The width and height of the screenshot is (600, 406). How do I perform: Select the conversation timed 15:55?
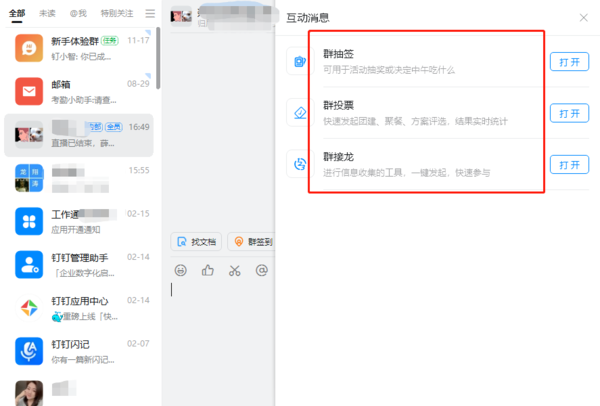coord(79,178)
